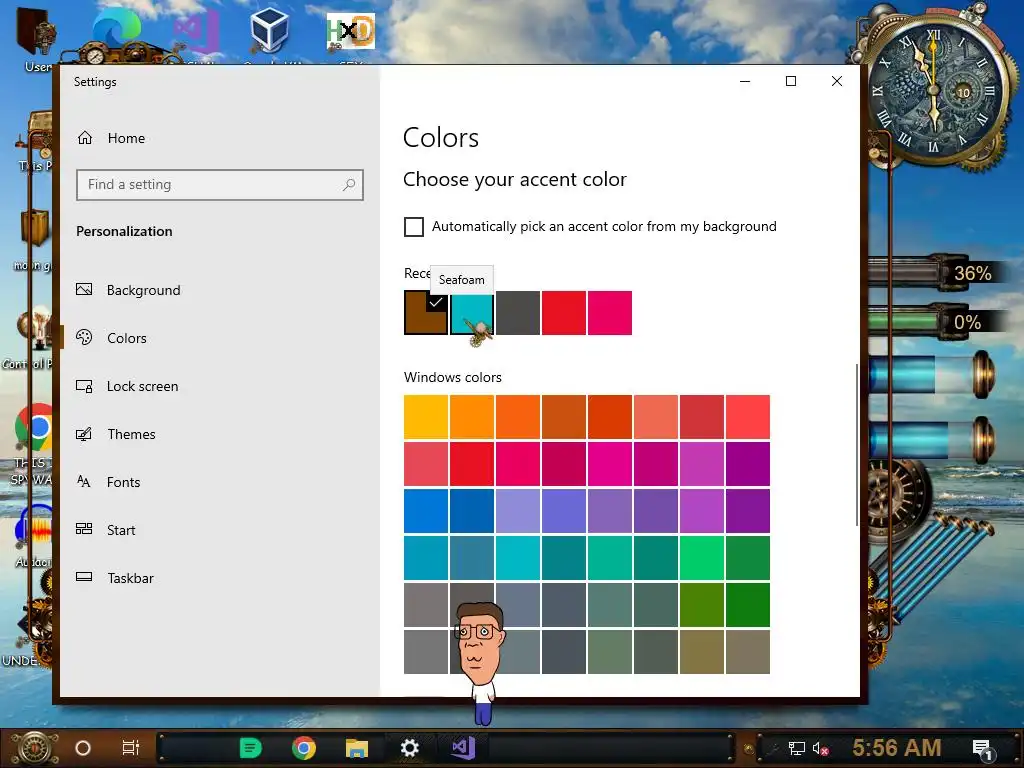Pick the dark gray recent color

[518, 313]
